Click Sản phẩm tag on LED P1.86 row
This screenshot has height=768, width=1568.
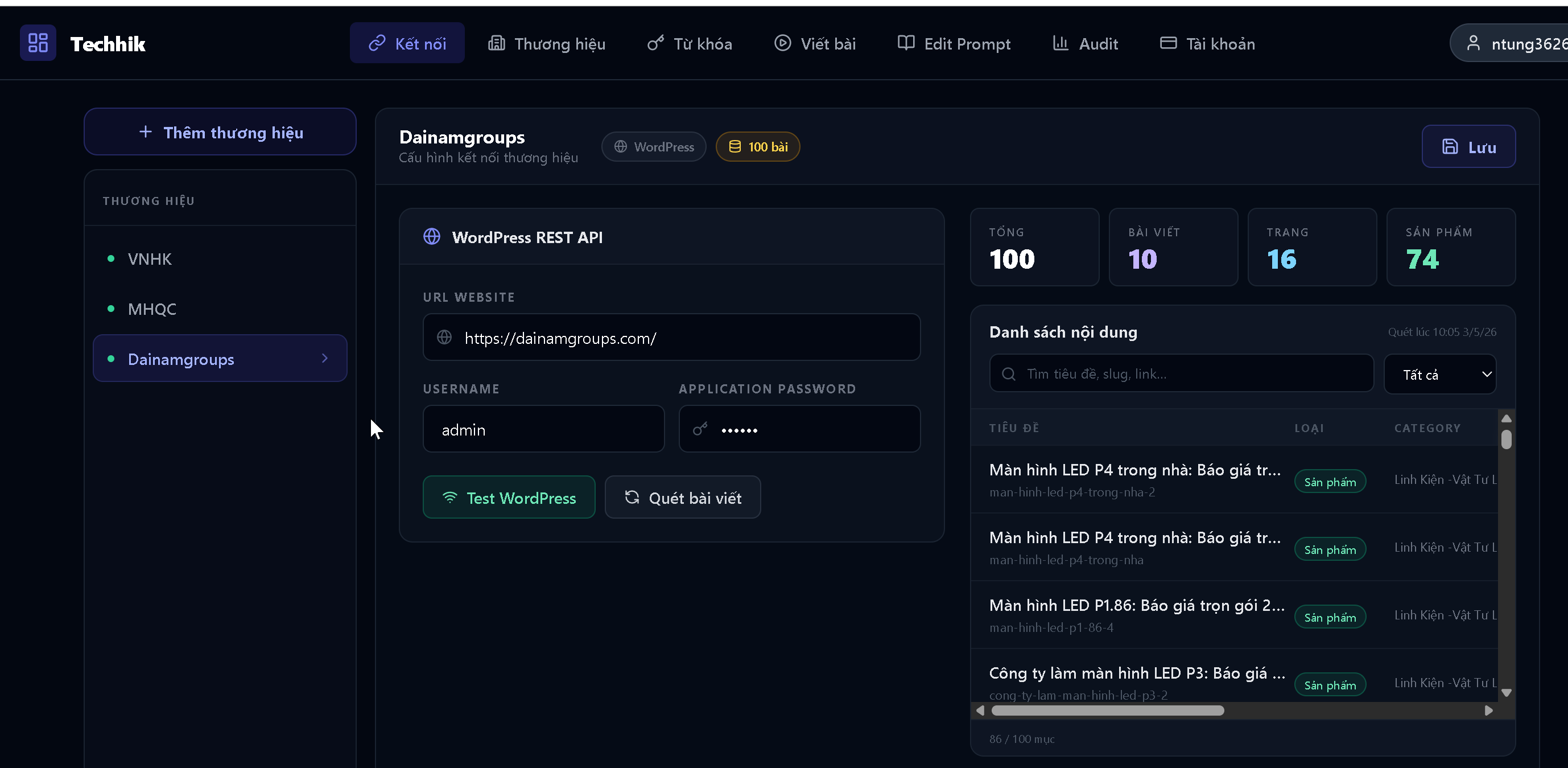click(1330, 617)
